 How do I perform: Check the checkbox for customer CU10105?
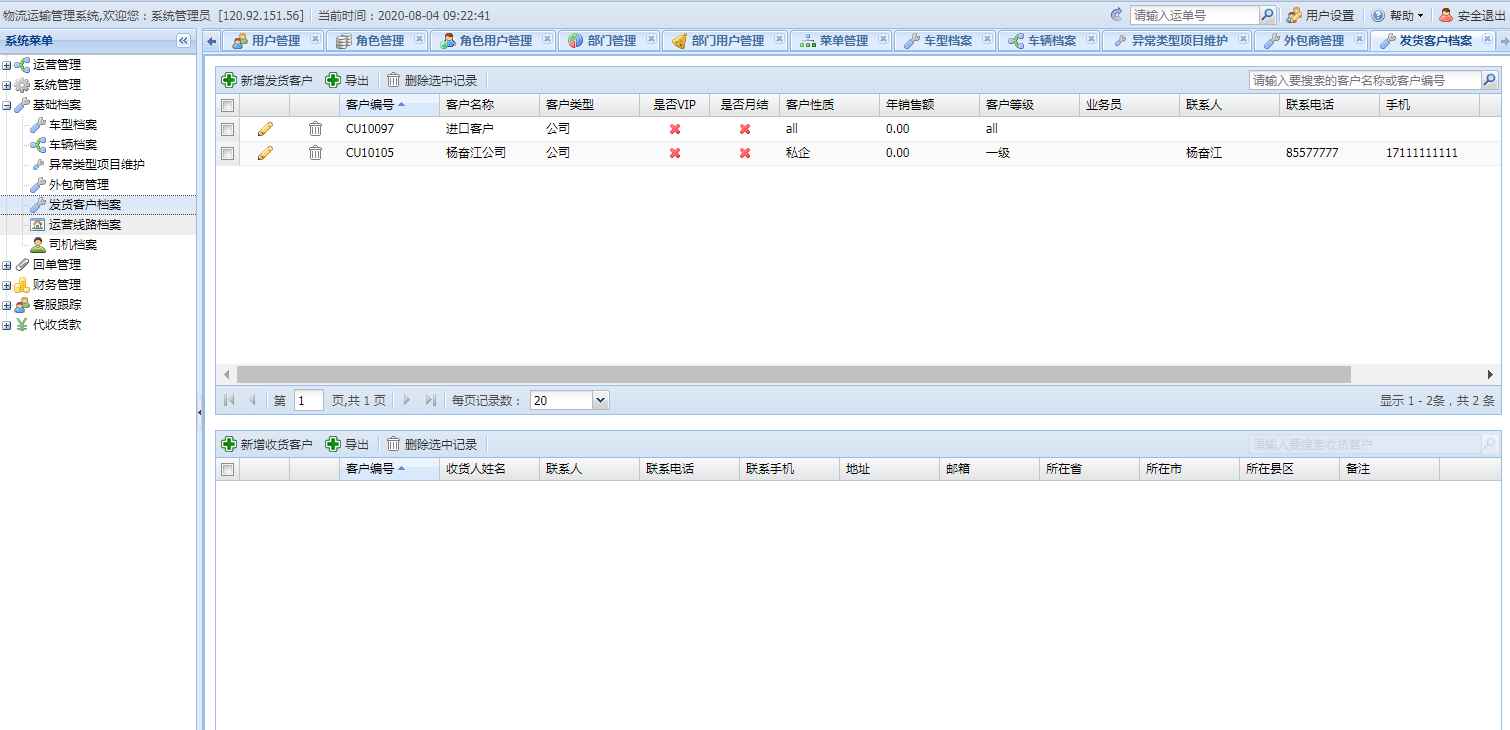pyautogui.click(x=227, y=153)
